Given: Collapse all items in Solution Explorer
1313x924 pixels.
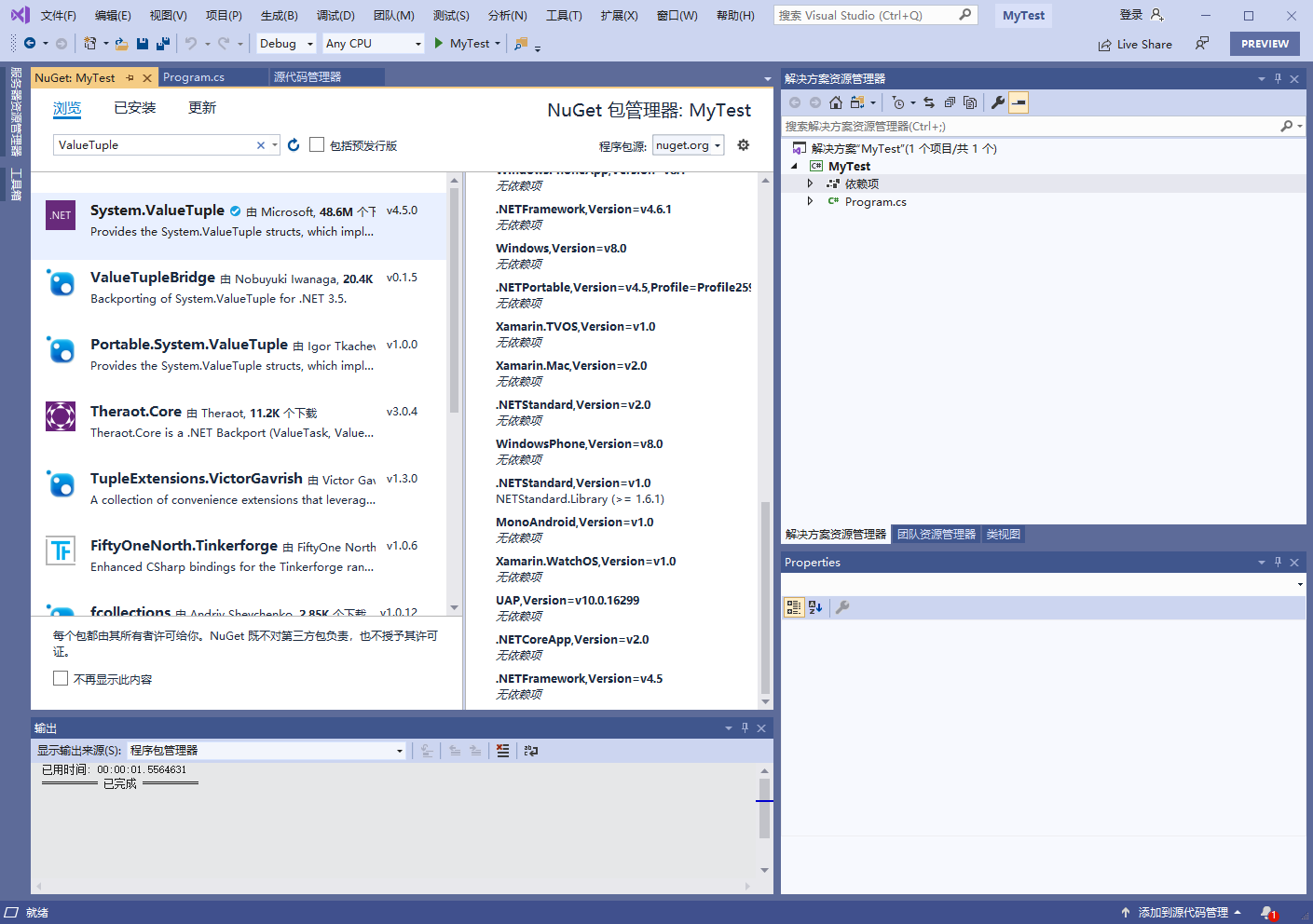Looking at the screenshot, I should pos(950,102).
